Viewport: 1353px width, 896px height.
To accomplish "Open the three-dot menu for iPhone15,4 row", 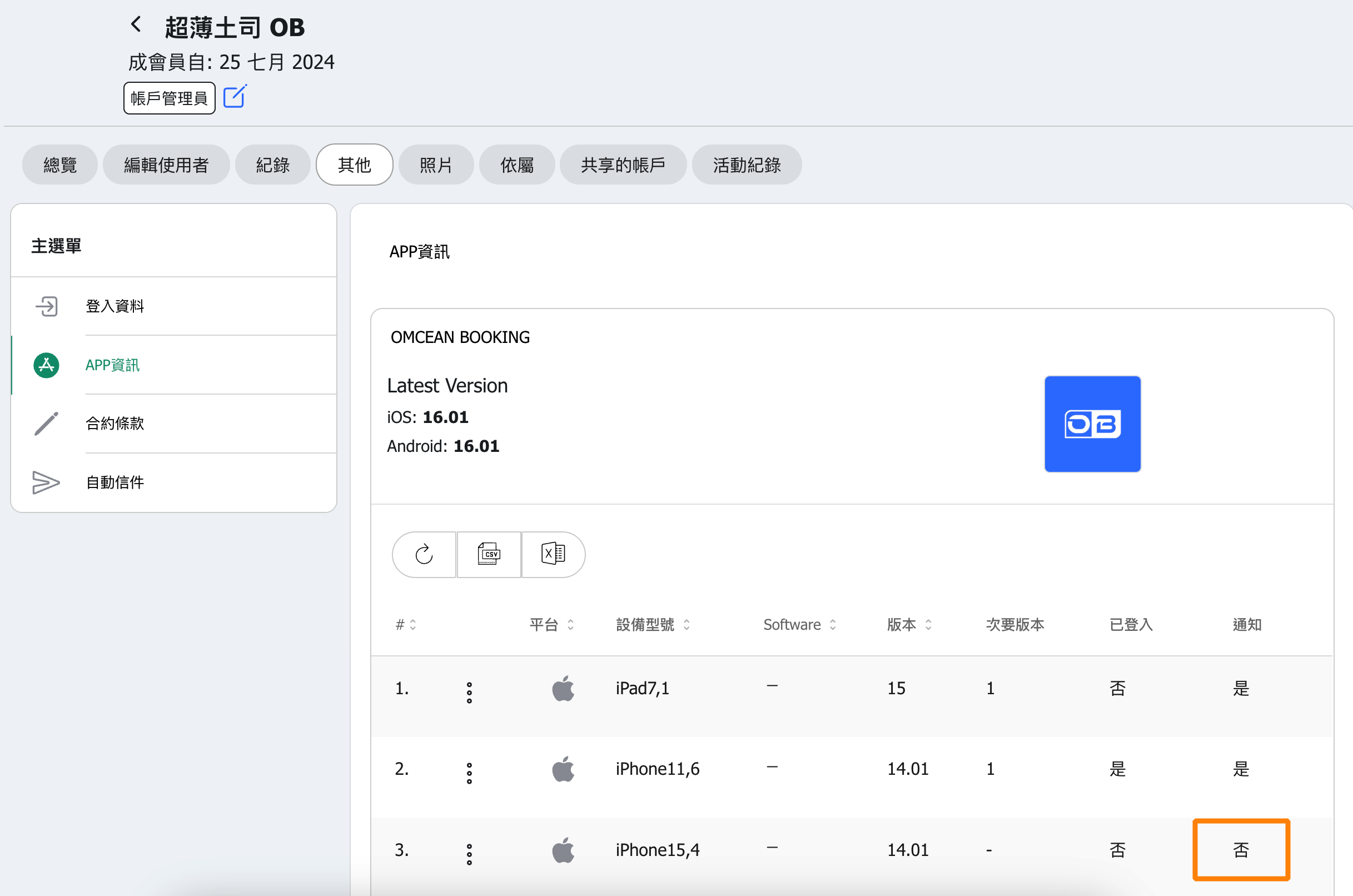I will pos(469,854).
